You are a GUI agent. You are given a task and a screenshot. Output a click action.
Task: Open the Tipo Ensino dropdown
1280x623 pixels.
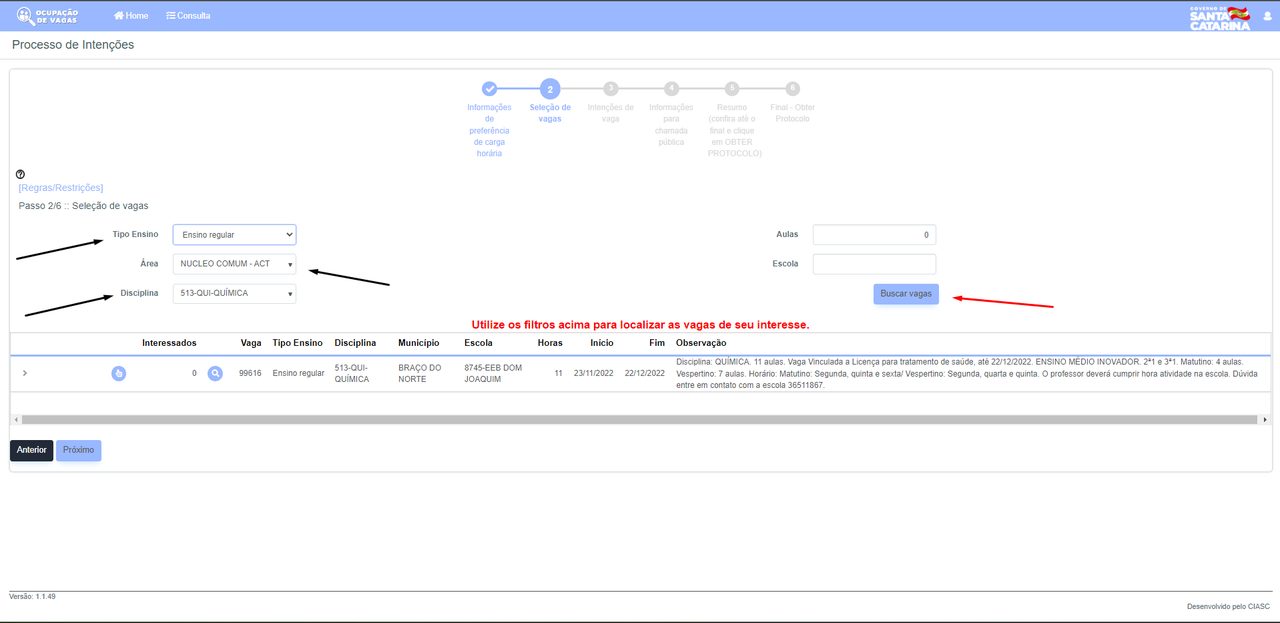click(235, 235)
